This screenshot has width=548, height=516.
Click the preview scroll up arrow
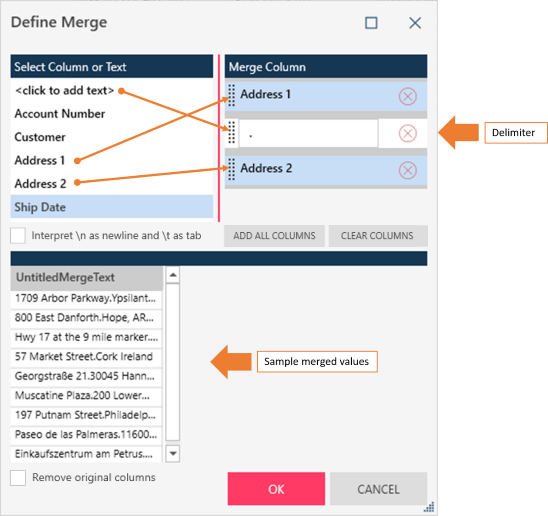172,275
